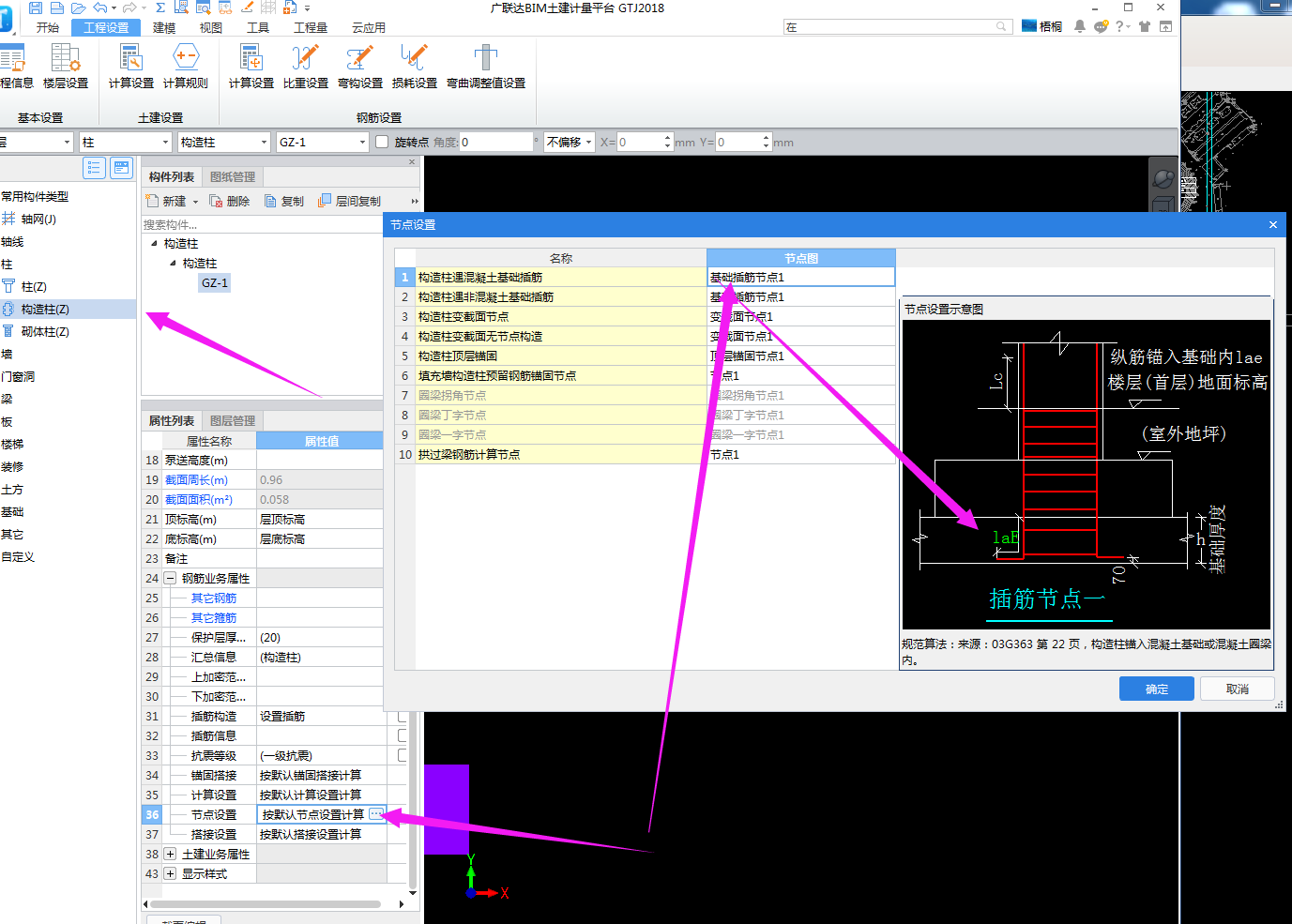Click the open folder icon in quick access toolbar
The height and width of the screenshot is (924, 1292).
(79, 8)
